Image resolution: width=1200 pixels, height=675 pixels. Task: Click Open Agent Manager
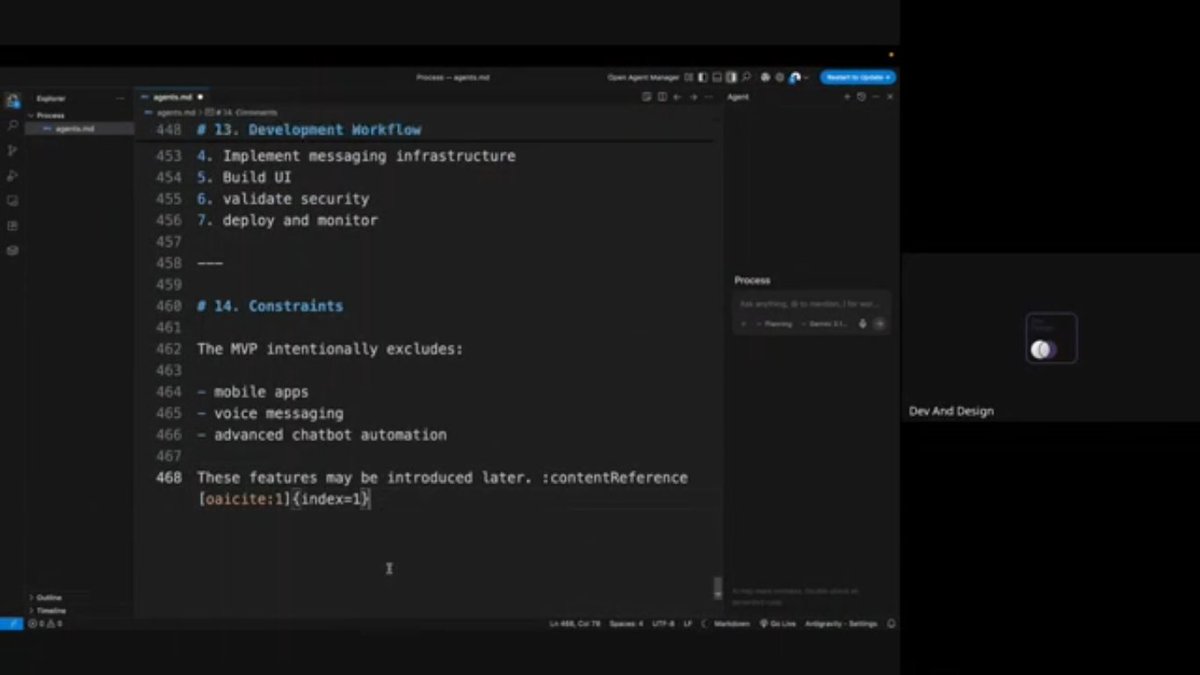[x=643, y=77]
